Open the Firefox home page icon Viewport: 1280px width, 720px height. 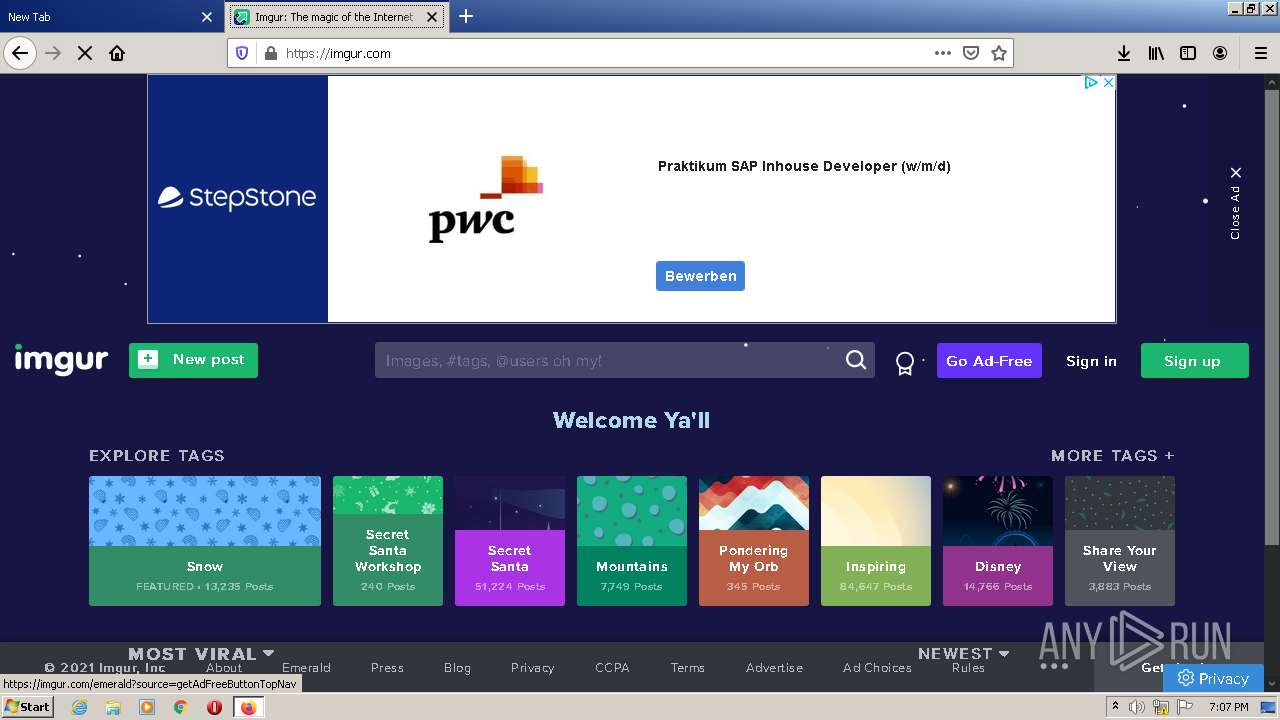point(117,53)
